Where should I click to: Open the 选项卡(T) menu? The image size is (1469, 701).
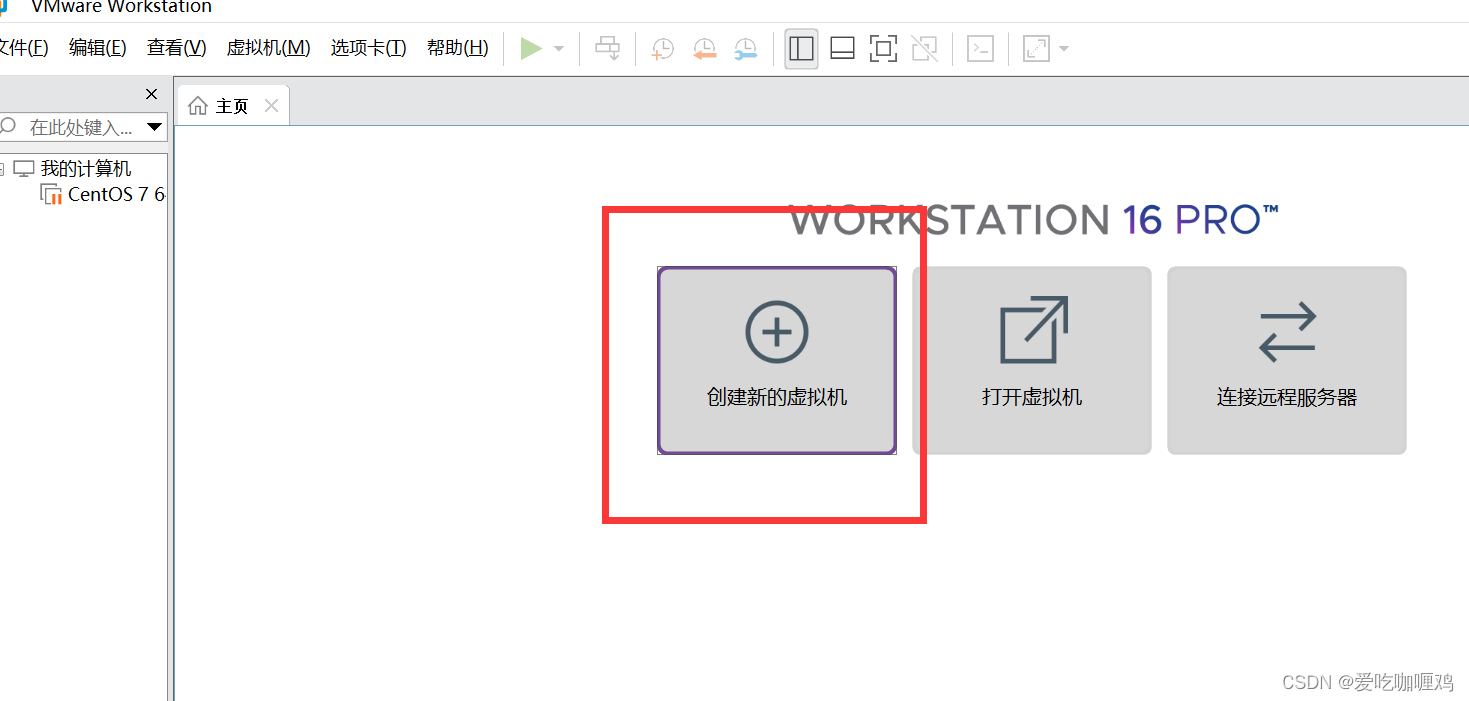(x=368, y=48)
